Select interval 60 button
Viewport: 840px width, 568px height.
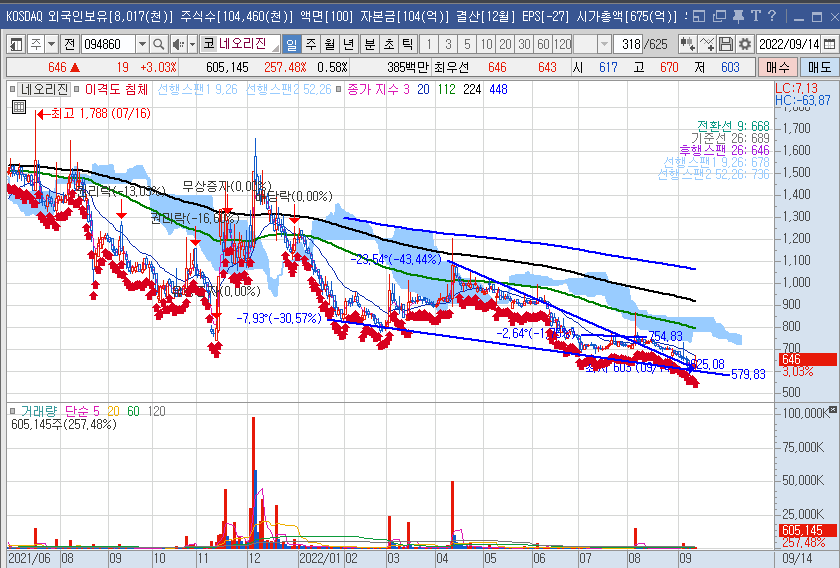pyautogui.click(x=544, y=44)
